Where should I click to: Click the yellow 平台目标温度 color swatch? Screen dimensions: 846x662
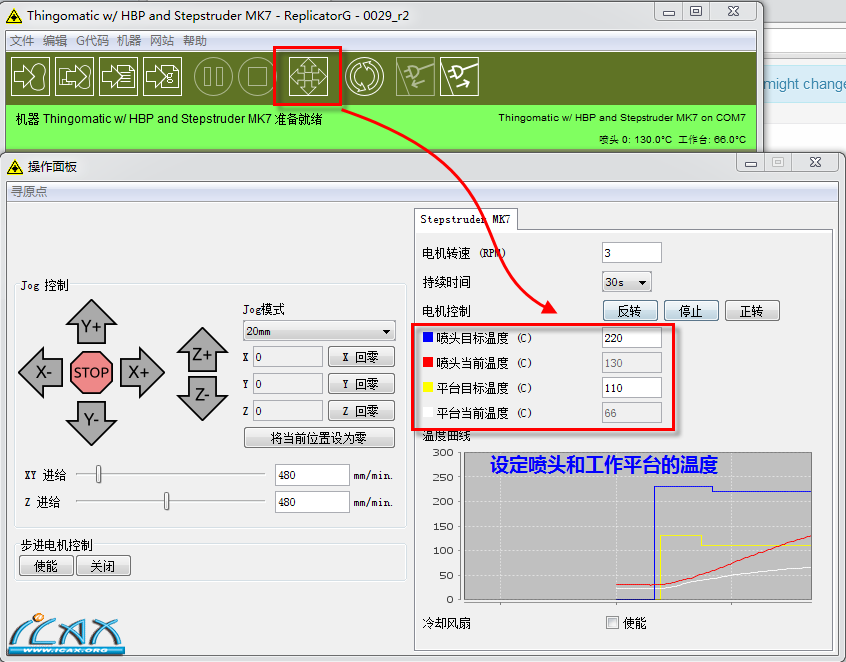428,387
